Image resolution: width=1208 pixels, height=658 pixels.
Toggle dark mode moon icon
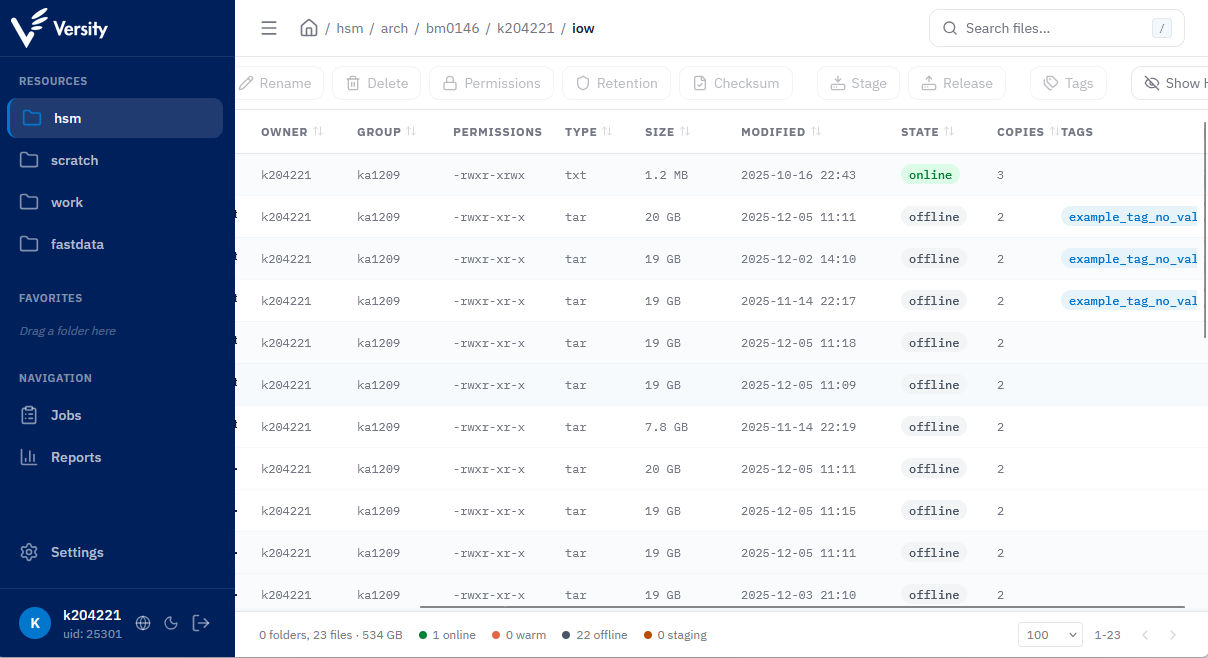[171, 623]
